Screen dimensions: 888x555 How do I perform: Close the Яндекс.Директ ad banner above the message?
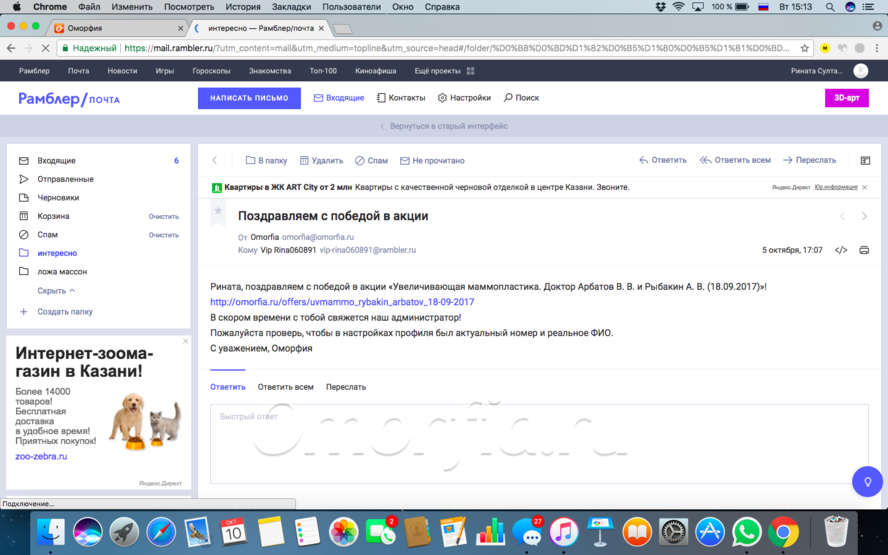point(865,187)
